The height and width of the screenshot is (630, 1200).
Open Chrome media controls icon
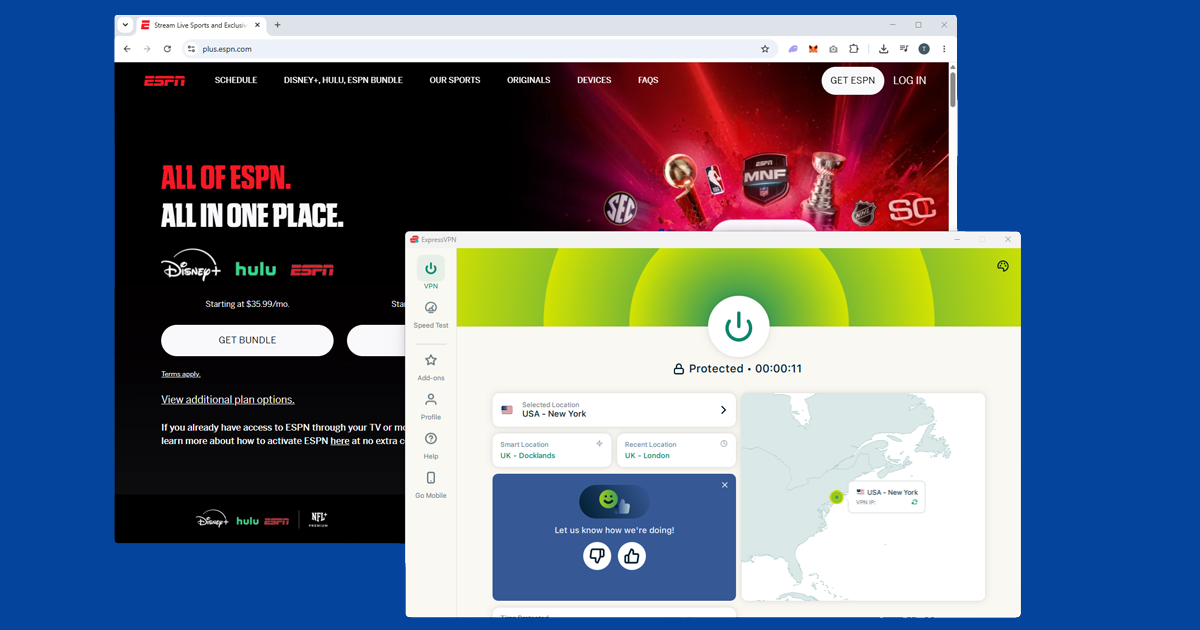coord(904,48)
